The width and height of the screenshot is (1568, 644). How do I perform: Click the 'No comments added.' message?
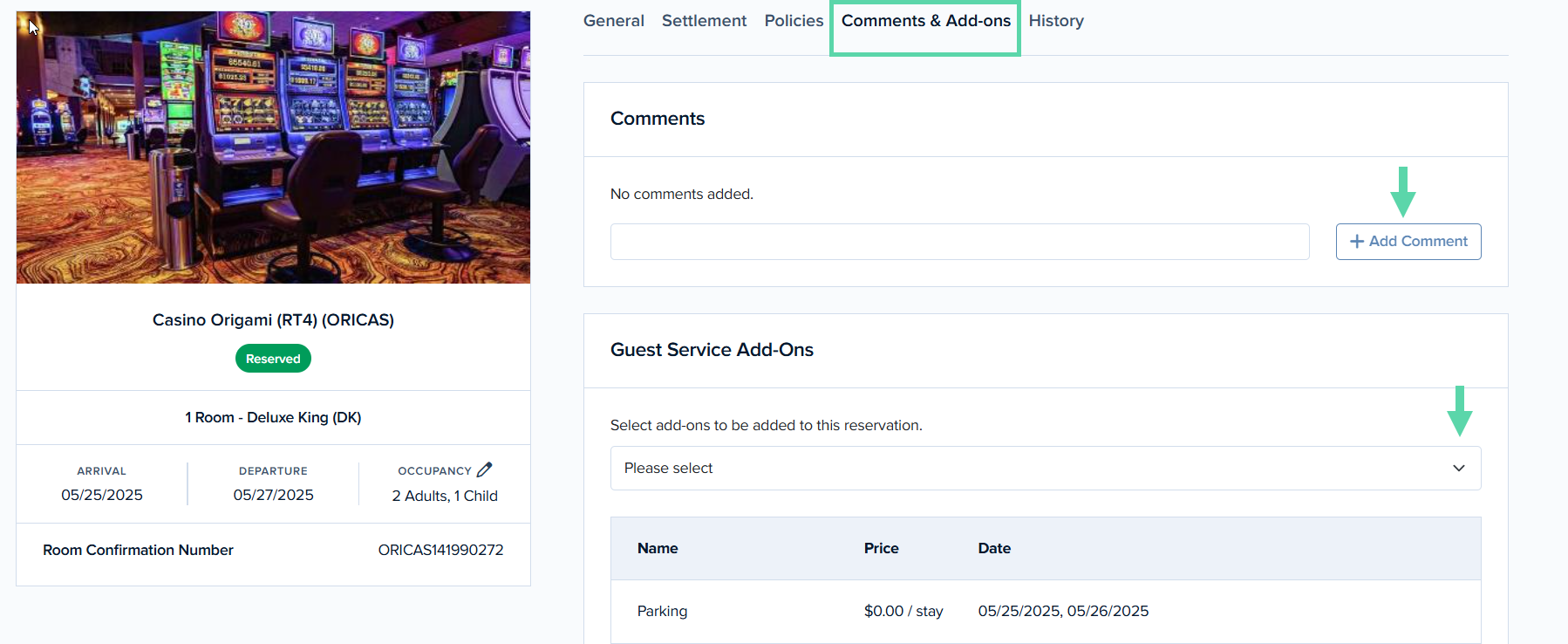click(x=682, y=195)
